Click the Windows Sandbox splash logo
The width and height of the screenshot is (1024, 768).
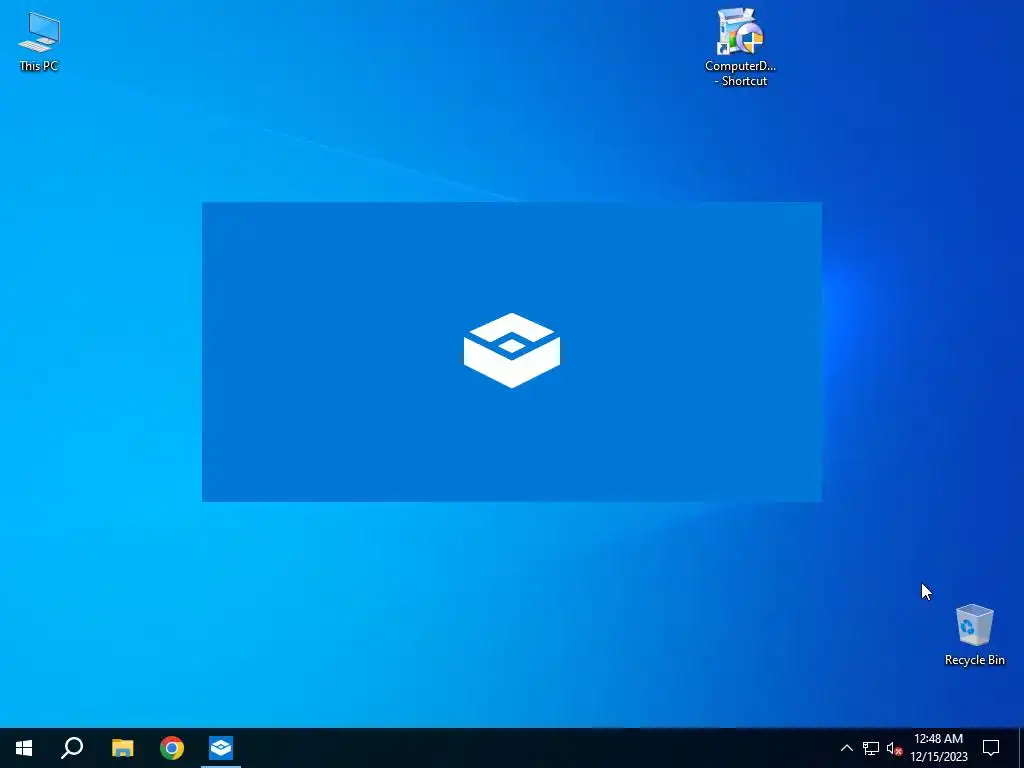[x=512, y=351]
